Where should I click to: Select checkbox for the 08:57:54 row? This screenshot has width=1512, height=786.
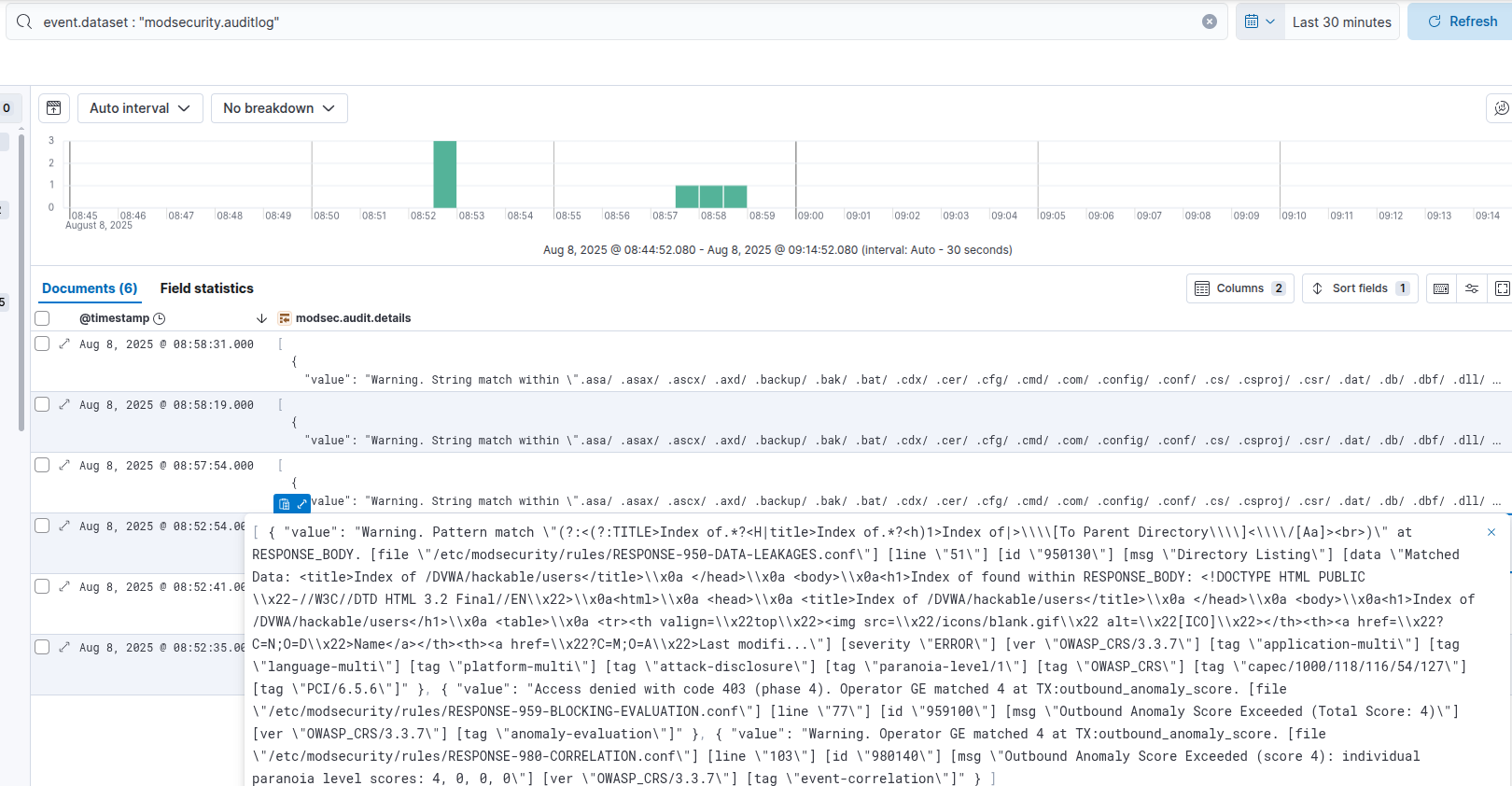coord(42,465)
